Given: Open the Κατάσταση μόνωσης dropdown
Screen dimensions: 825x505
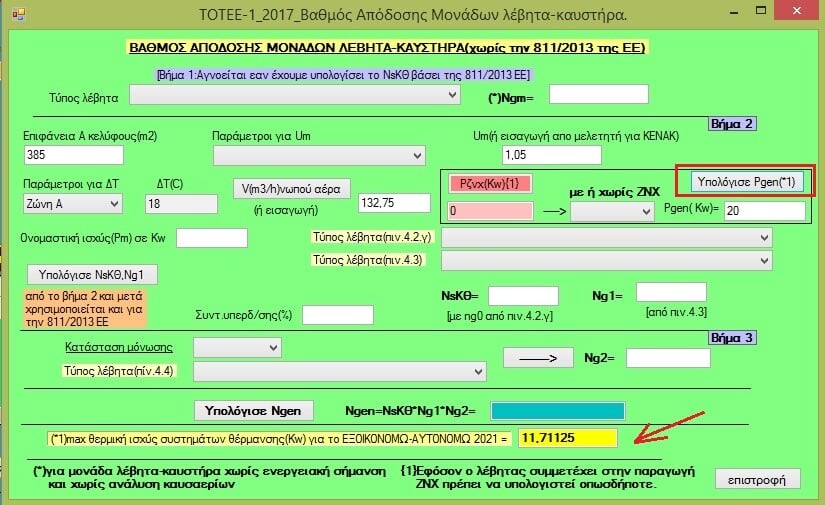Looking at the screenshot, I should [238, 348].
